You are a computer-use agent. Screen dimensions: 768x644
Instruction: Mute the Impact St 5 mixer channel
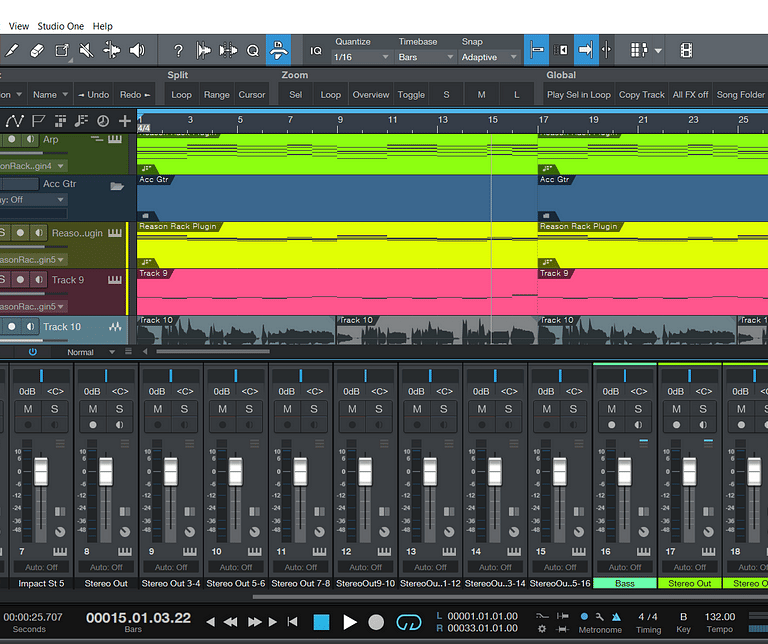click(28, 409)
